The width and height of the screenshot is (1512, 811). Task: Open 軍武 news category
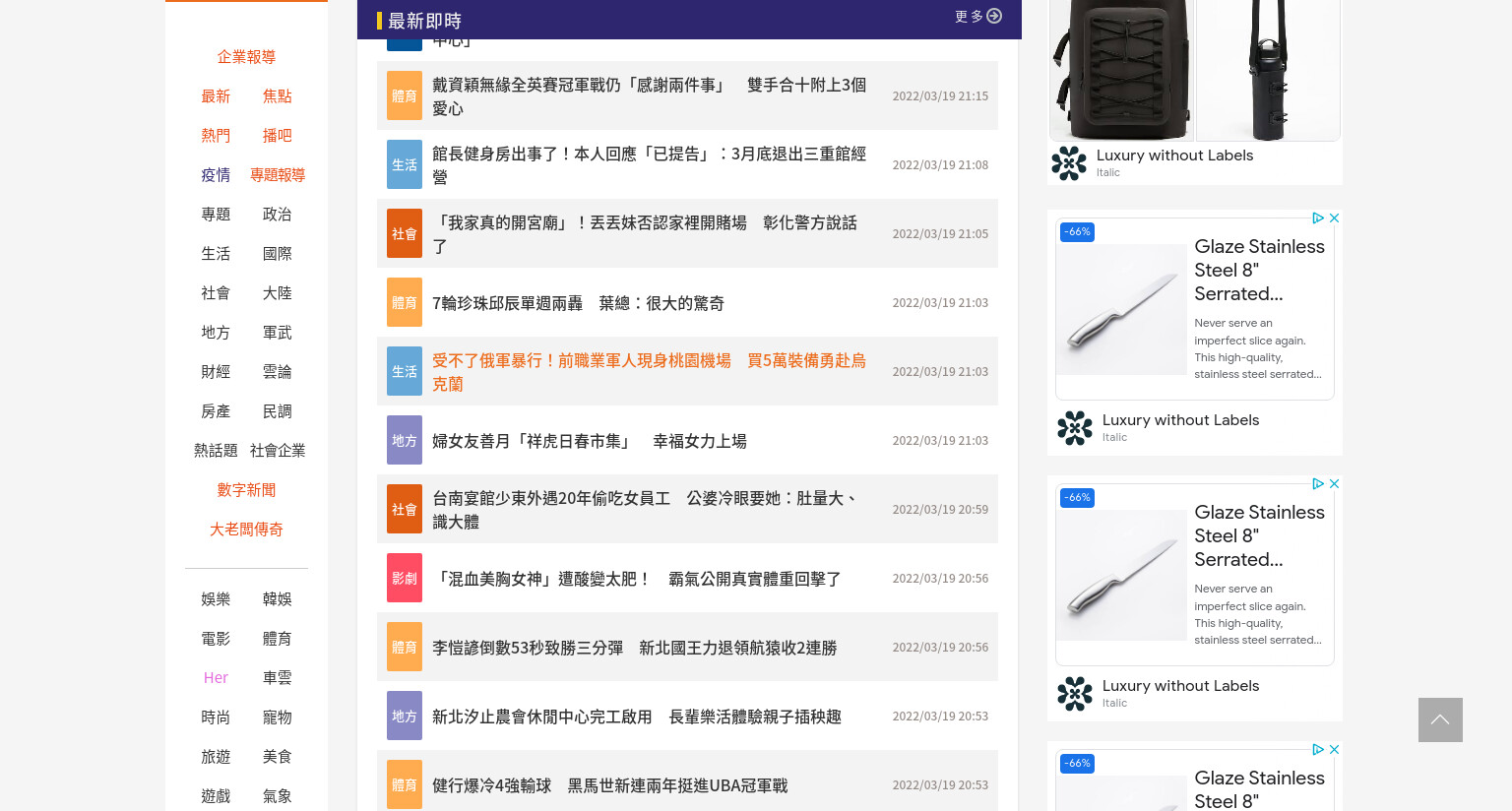(277, 333)
